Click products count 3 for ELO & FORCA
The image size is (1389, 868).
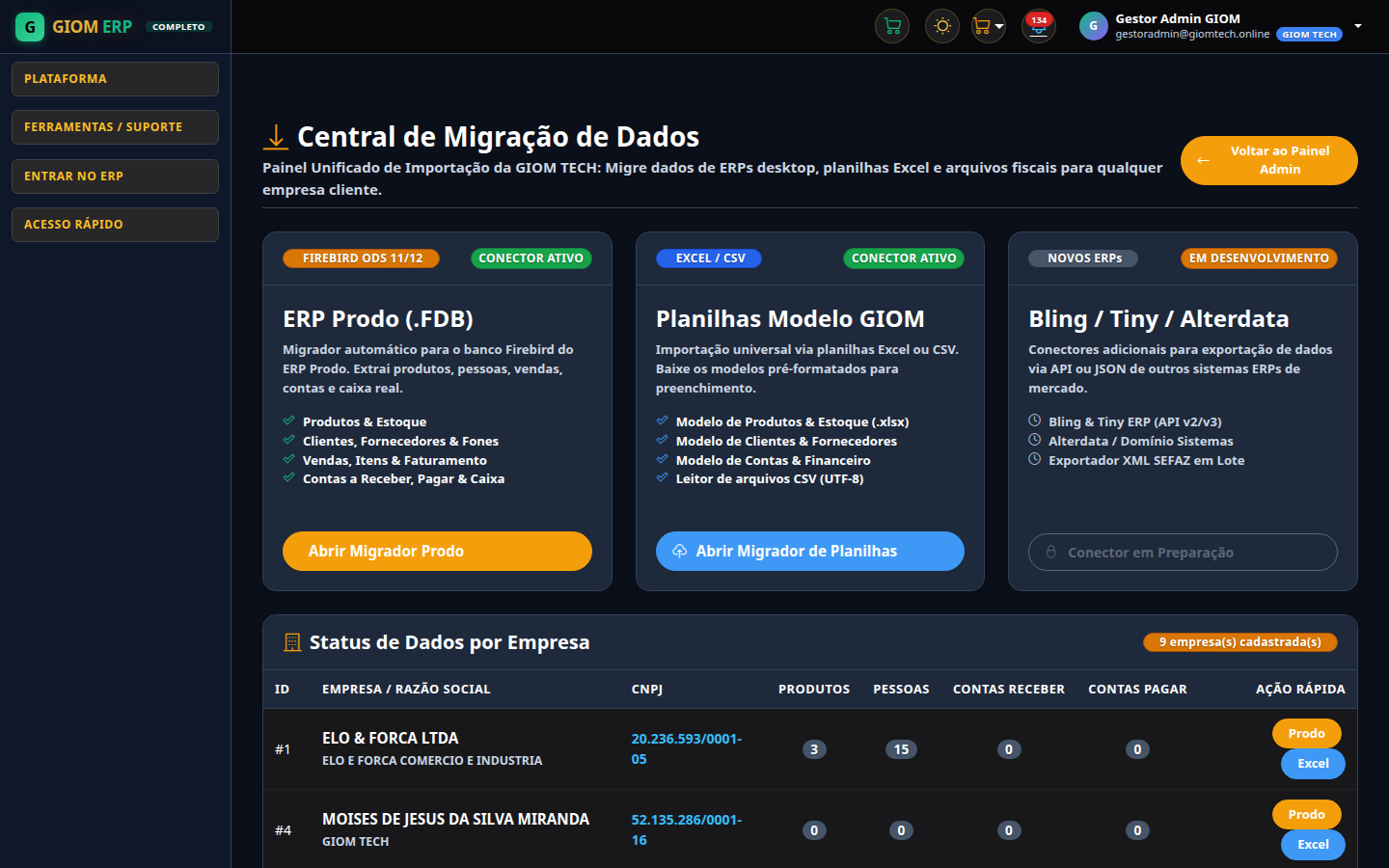coord(814,749)
